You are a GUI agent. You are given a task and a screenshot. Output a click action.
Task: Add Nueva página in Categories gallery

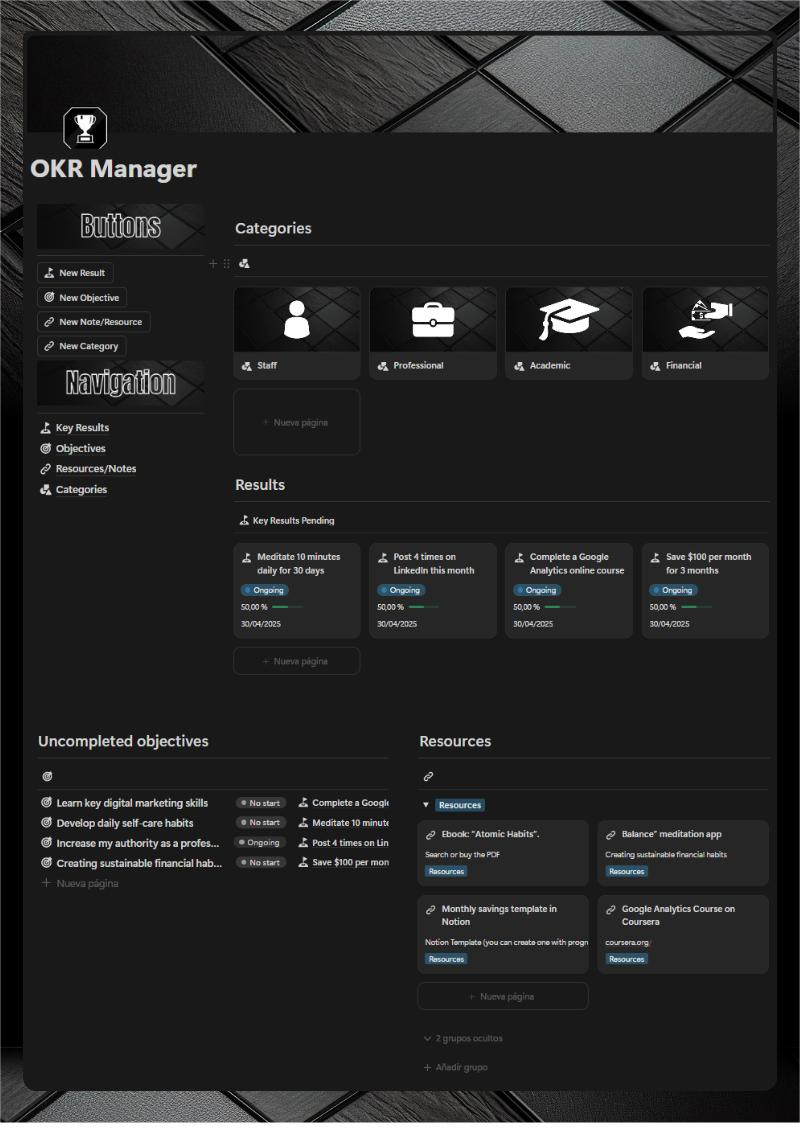297,422
